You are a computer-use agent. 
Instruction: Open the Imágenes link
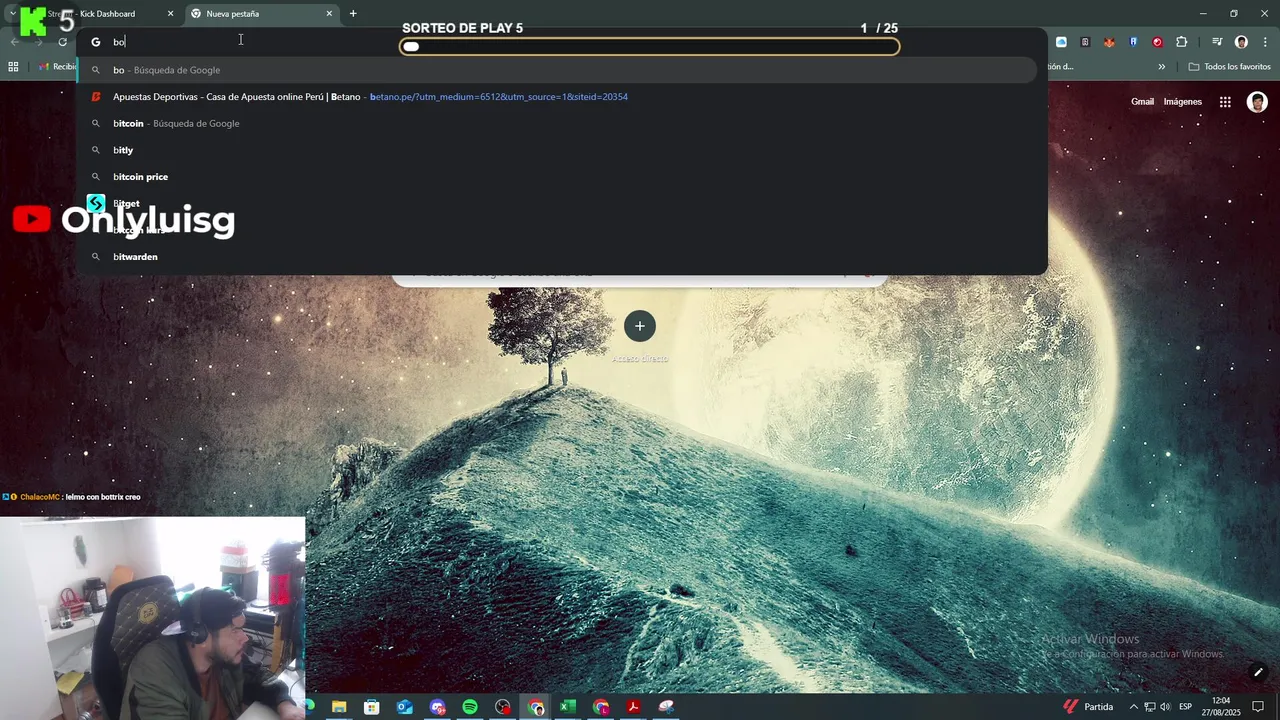tap(1182, 102)
